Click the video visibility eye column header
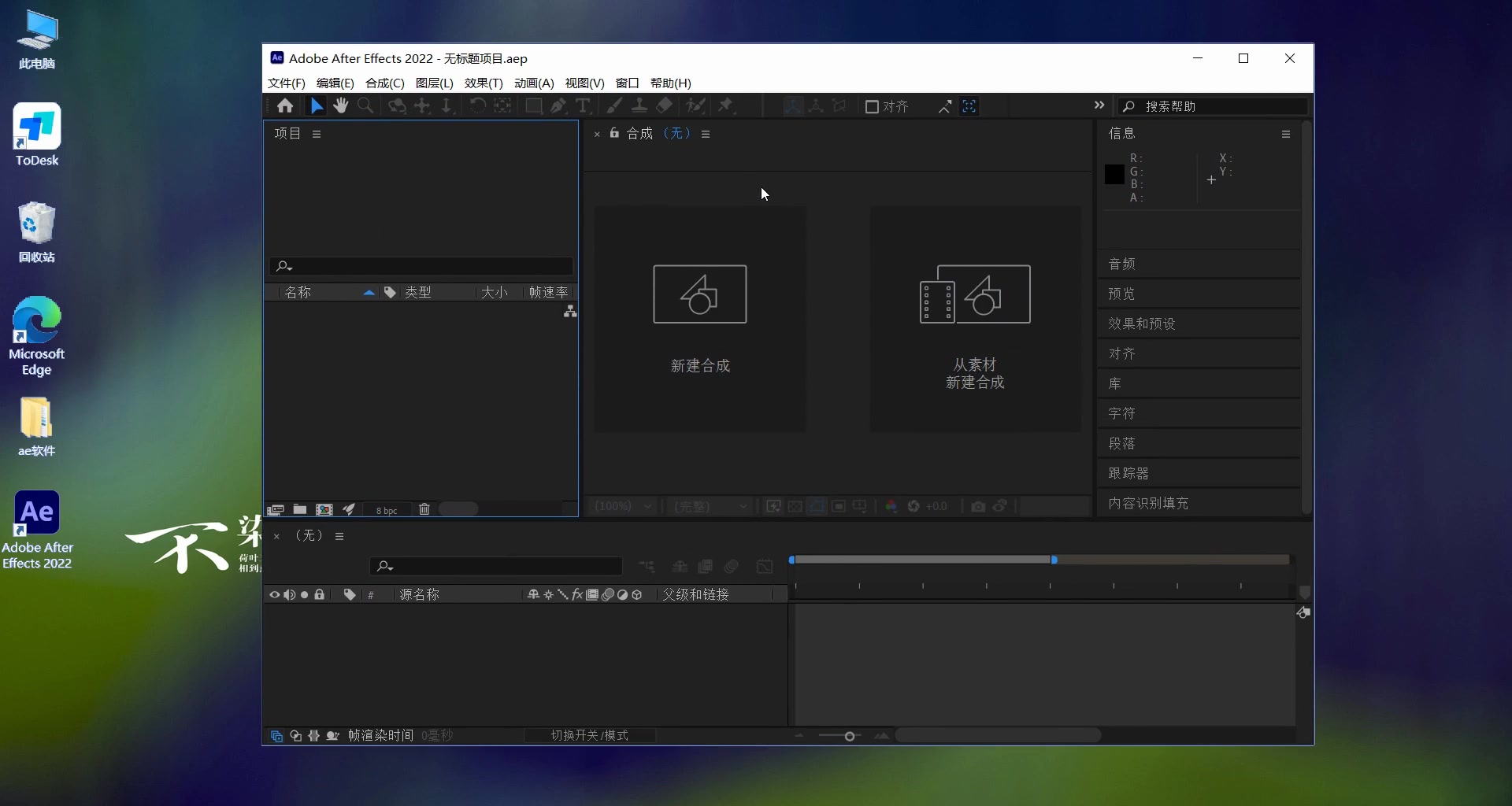 click(x=275, y=595)
